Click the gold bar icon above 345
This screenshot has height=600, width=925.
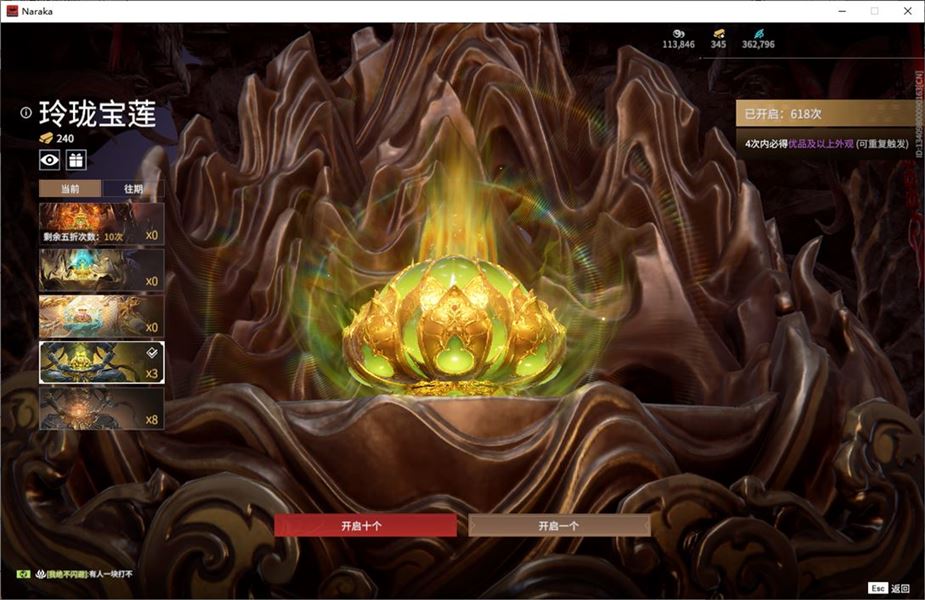pyautogui.click(x=719, y=34)
